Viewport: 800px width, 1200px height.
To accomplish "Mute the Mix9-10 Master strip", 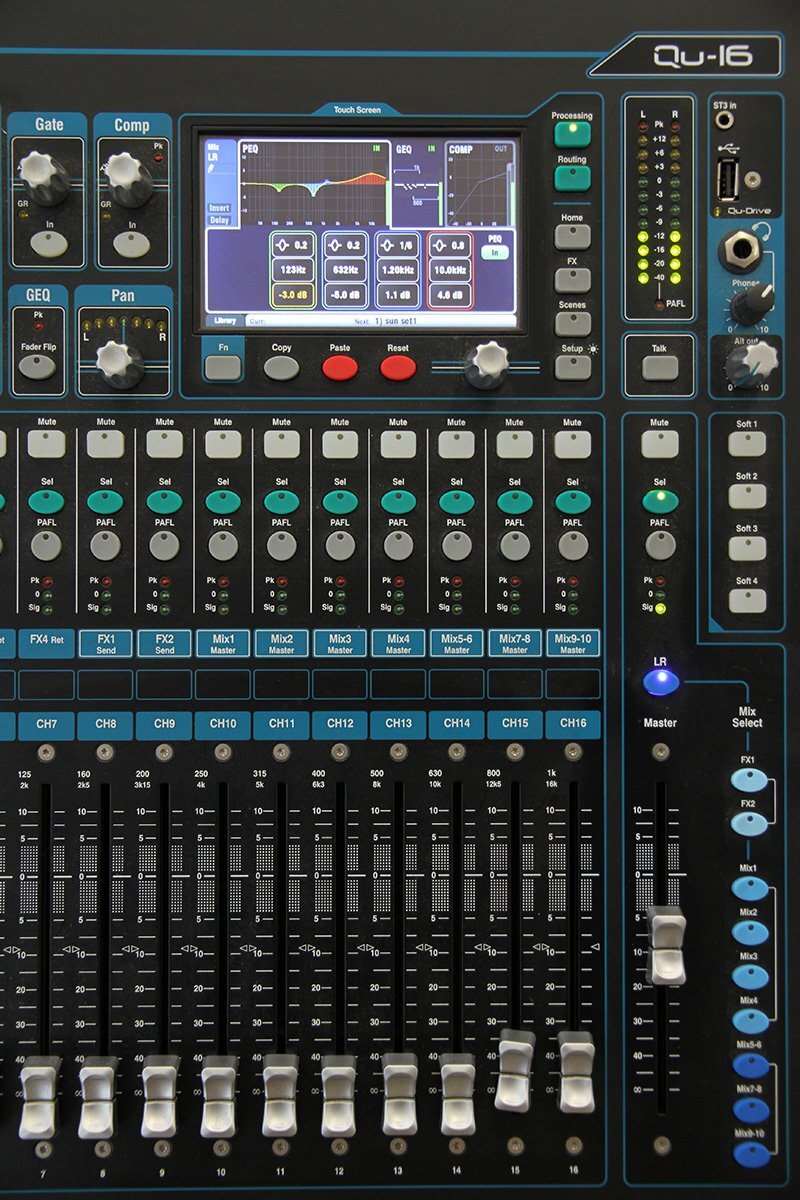I will click(x=573, y=445).
